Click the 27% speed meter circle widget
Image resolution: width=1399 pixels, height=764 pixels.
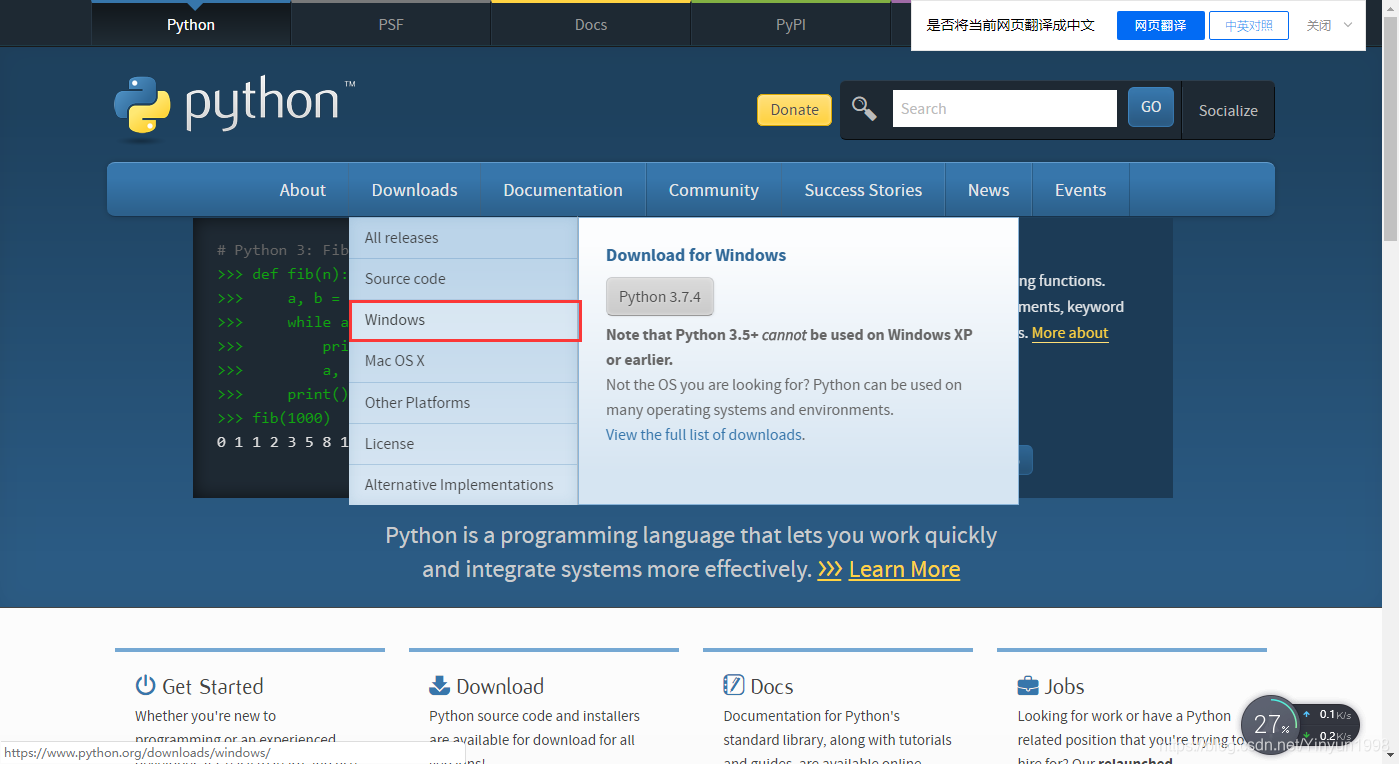click(1271, 725)
